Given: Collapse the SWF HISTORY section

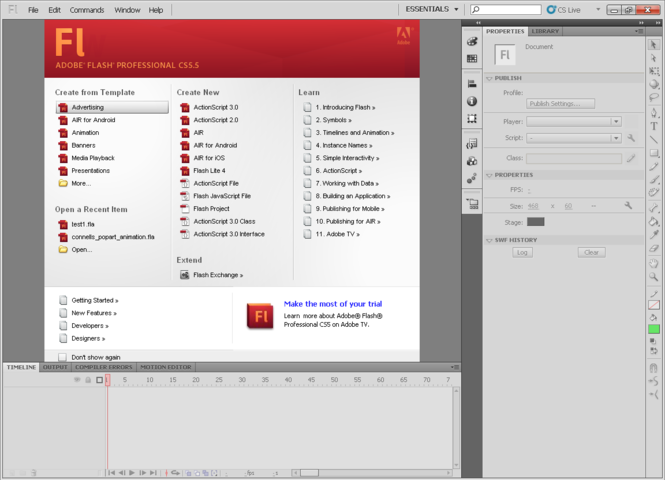Looking at the screenshot, I should (x=489, y=240).
